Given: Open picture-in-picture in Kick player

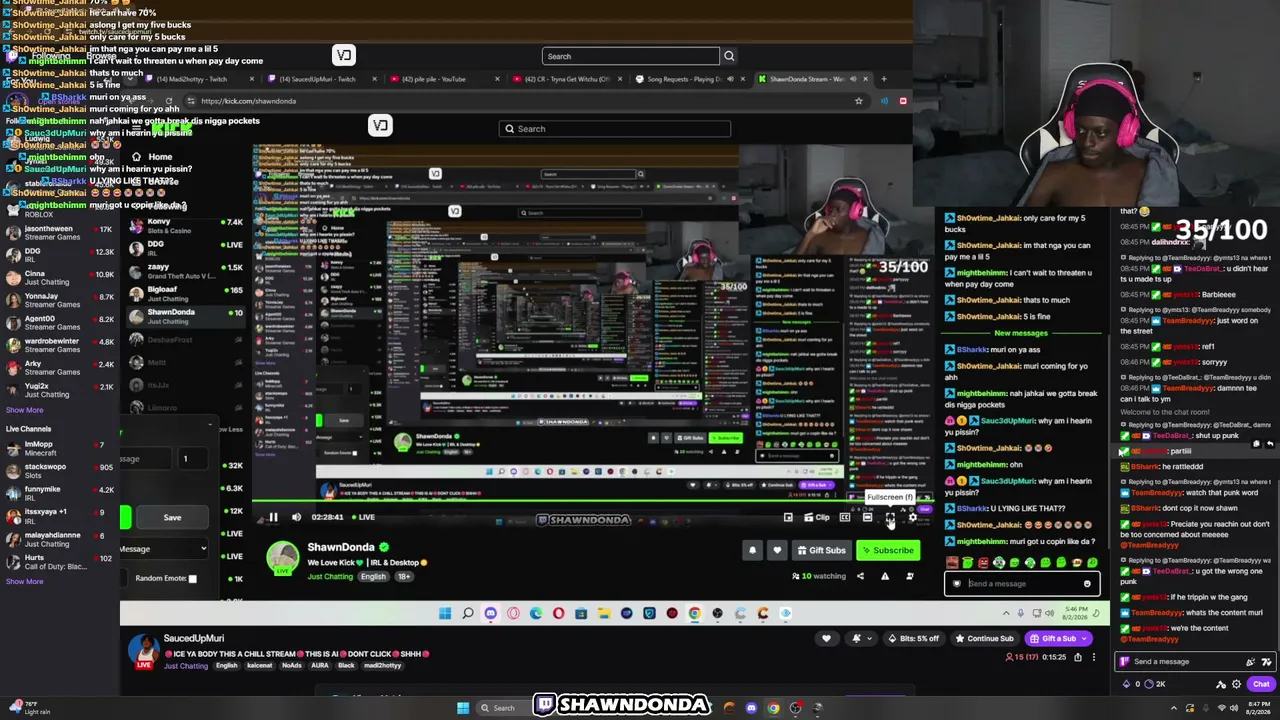Looking at the screenshot, I should point(788,517).
